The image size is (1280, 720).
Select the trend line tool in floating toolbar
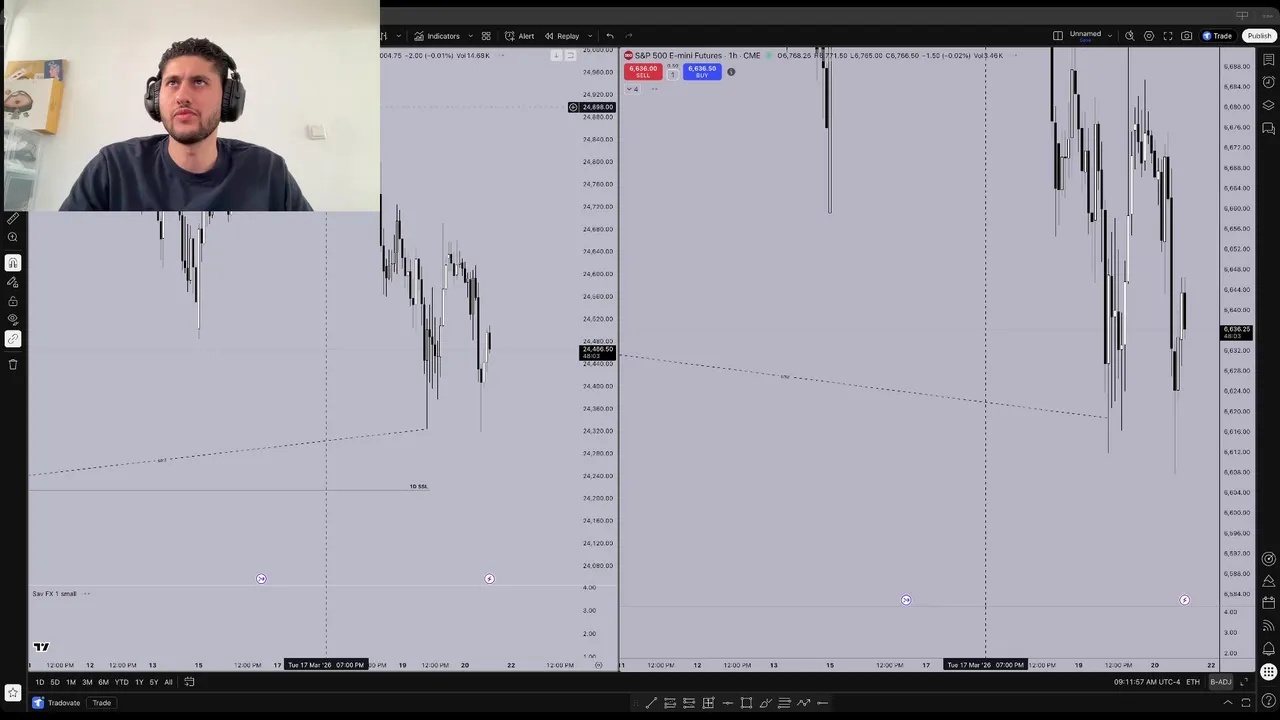pyautogui.click(x=651, y=703)
